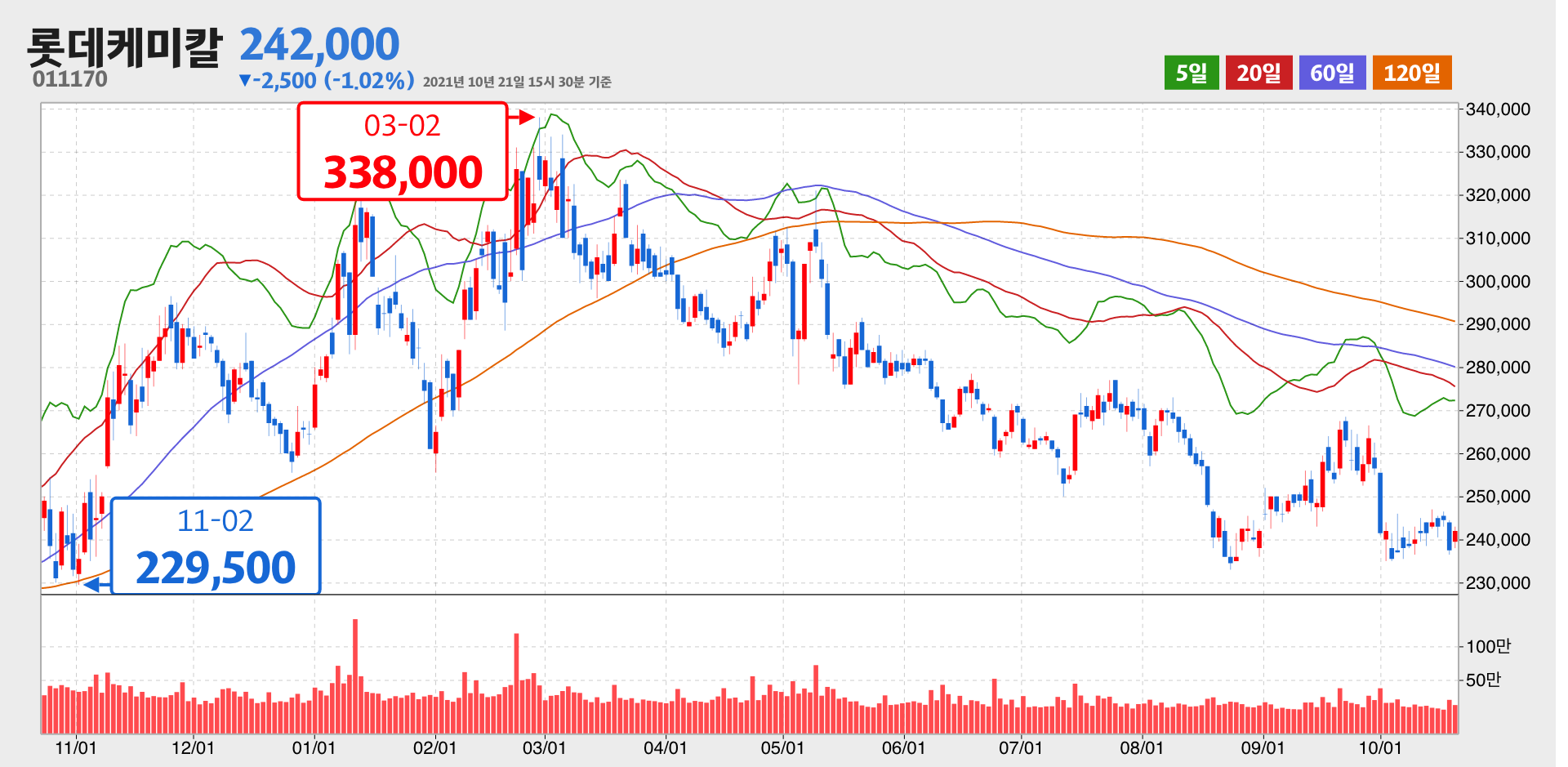
Task: Click the 340,000 price axis label
Action: pos(1499,109)
